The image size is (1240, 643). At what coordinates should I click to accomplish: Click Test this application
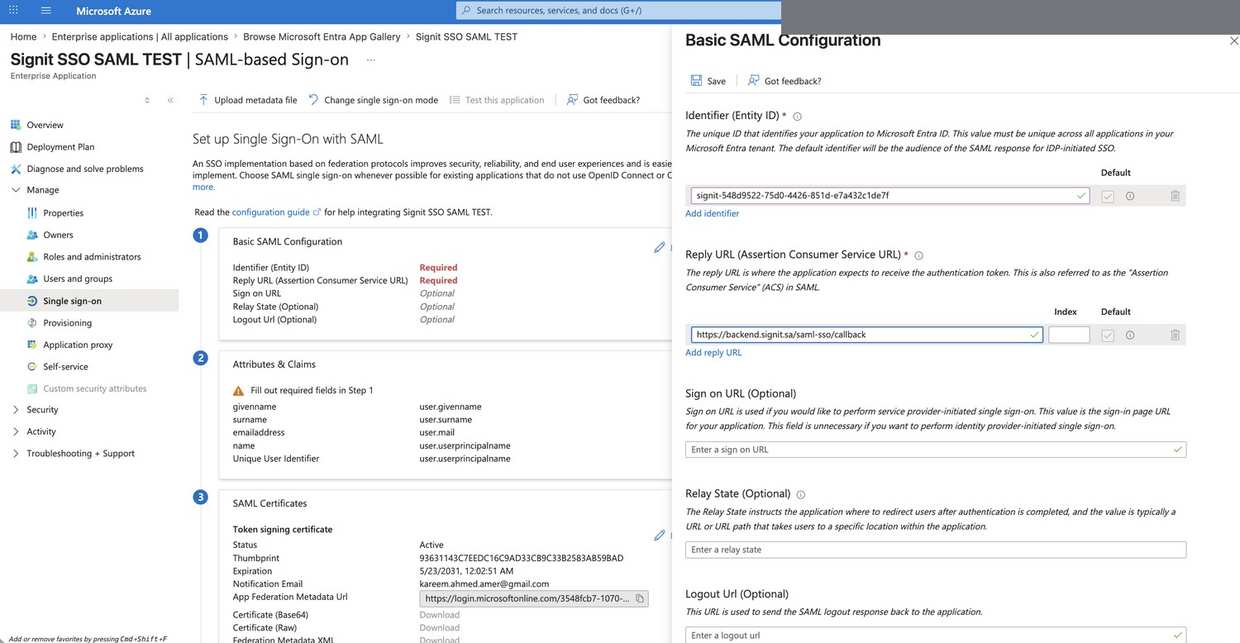point(497,100)
